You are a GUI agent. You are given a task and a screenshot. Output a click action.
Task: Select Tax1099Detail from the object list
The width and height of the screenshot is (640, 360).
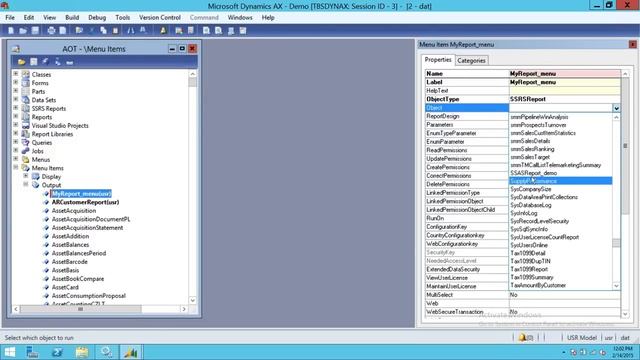[560, 253]
